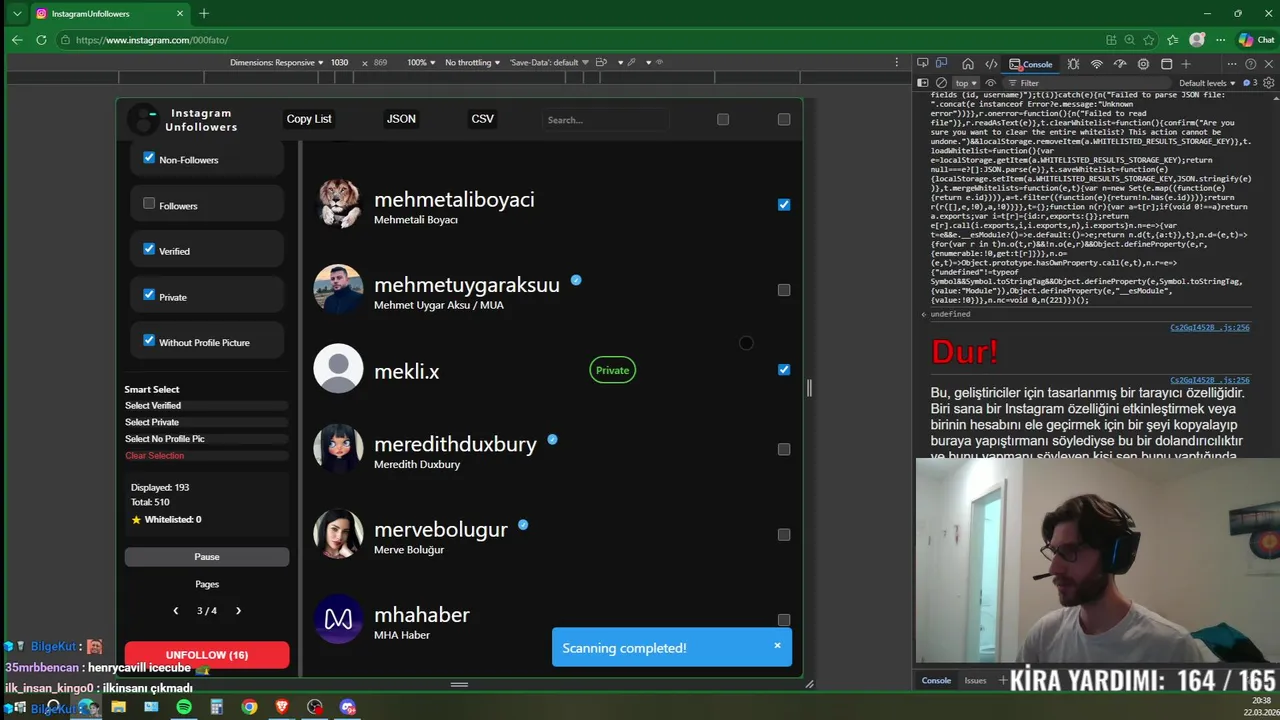Uncheck the Non-Followers filter checkbox
1280x720 pixels.
[x=149, y=158]
